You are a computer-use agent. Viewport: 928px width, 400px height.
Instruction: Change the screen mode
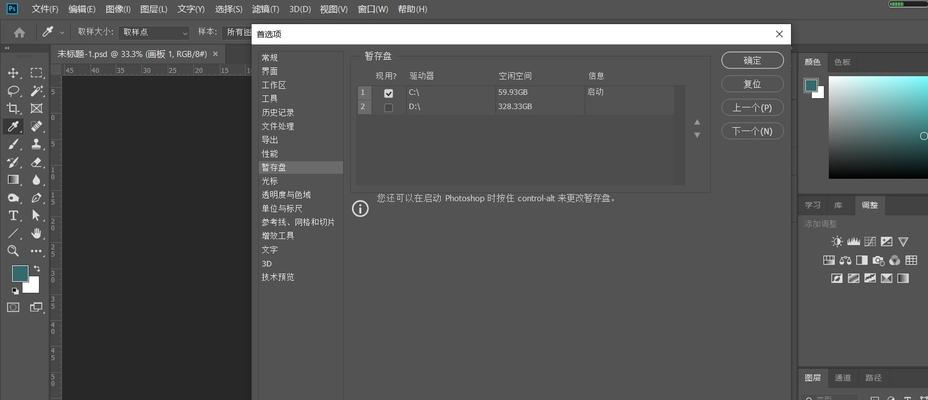click(37, 307)
